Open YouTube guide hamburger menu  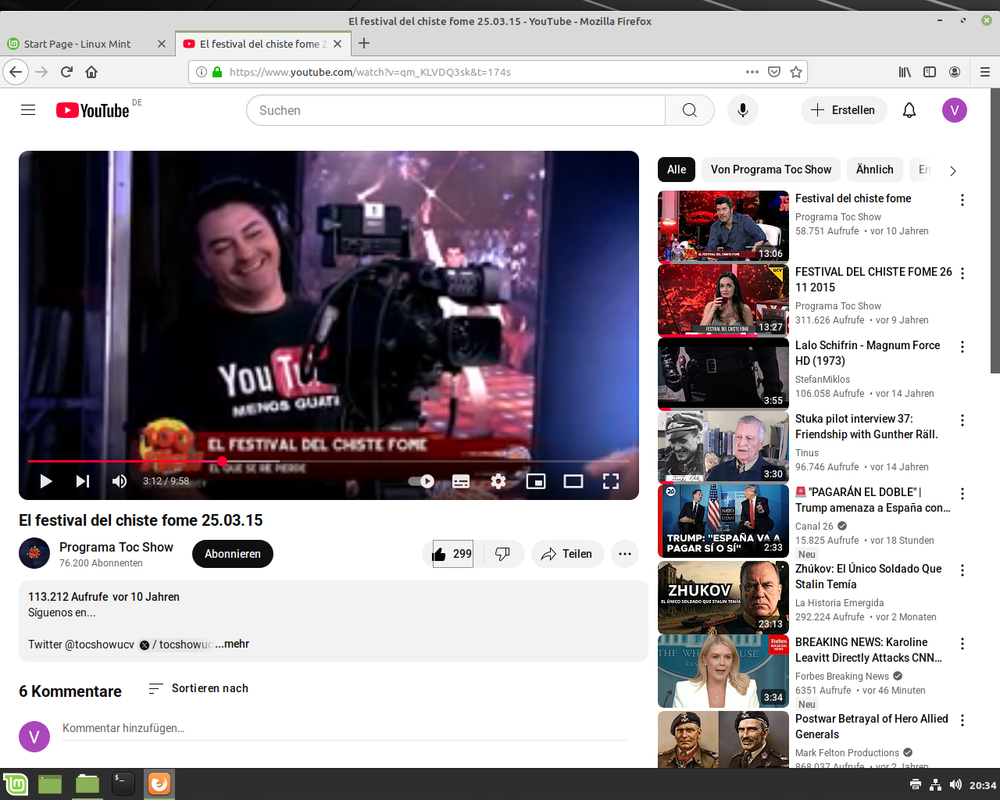[x=28, y=110]
